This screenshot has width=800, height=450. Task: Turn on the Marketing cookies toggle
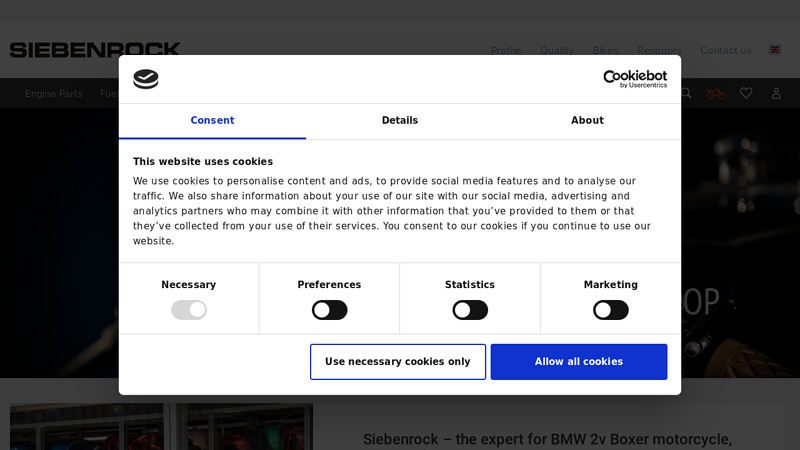pyautogui.click(x=610, y=310)
